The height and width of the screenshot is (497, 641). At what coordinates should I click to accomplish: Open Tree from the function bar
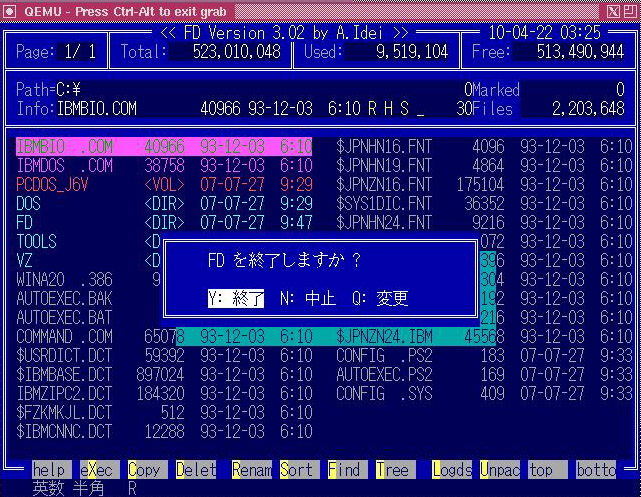[x=396, y=470]
